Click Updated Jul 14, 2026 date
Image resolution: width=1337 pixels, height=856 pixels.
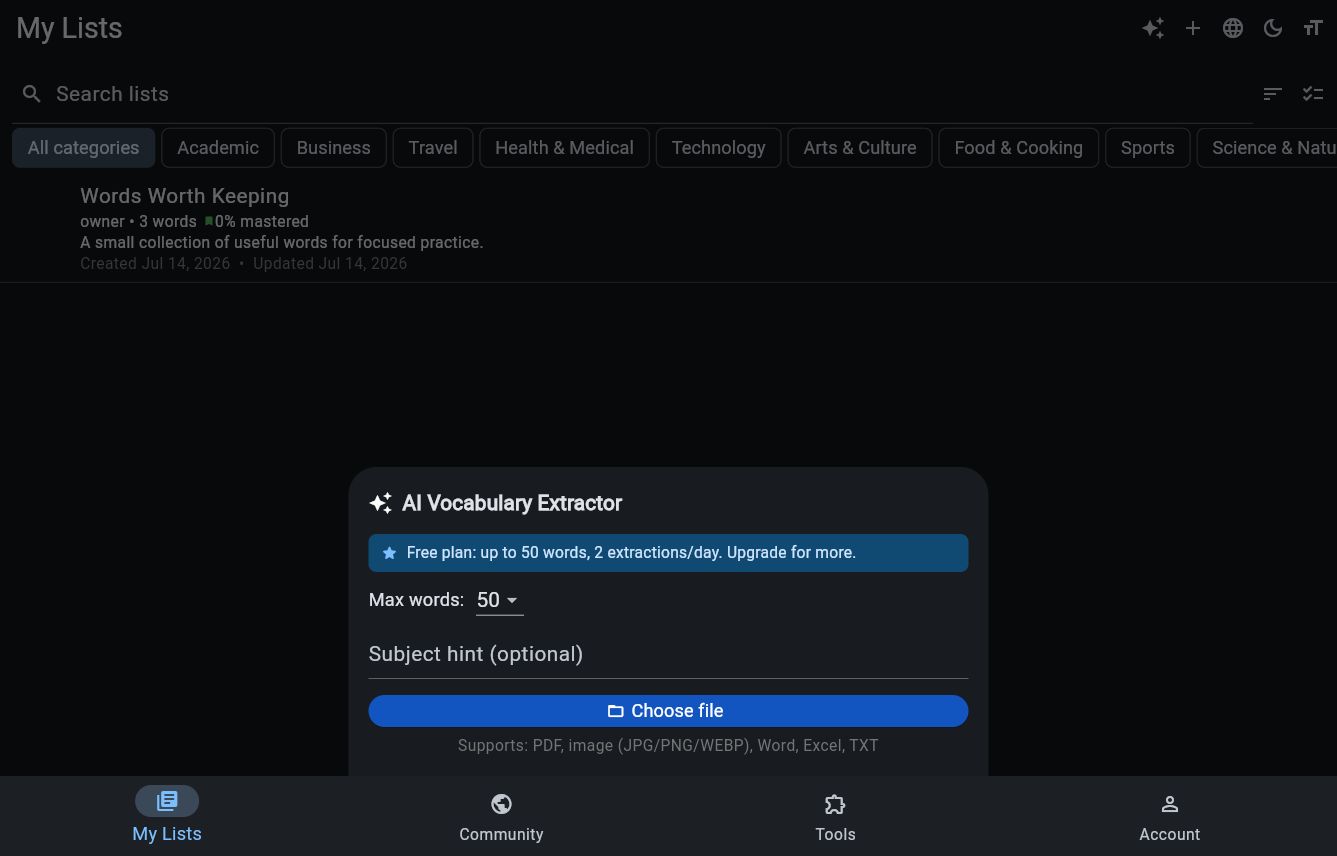pyautogui.click(x=330, y=264)
